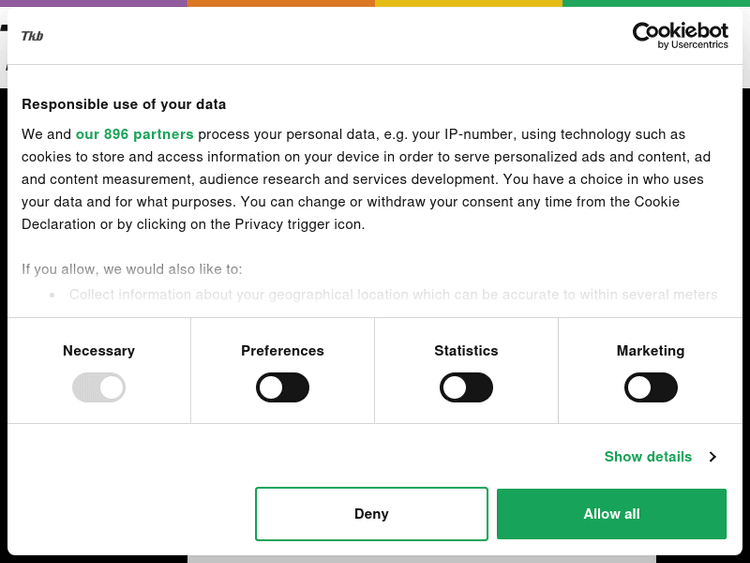Open the "our 896 partners" link
The image size is (750, 563).
tap(134, 134)
